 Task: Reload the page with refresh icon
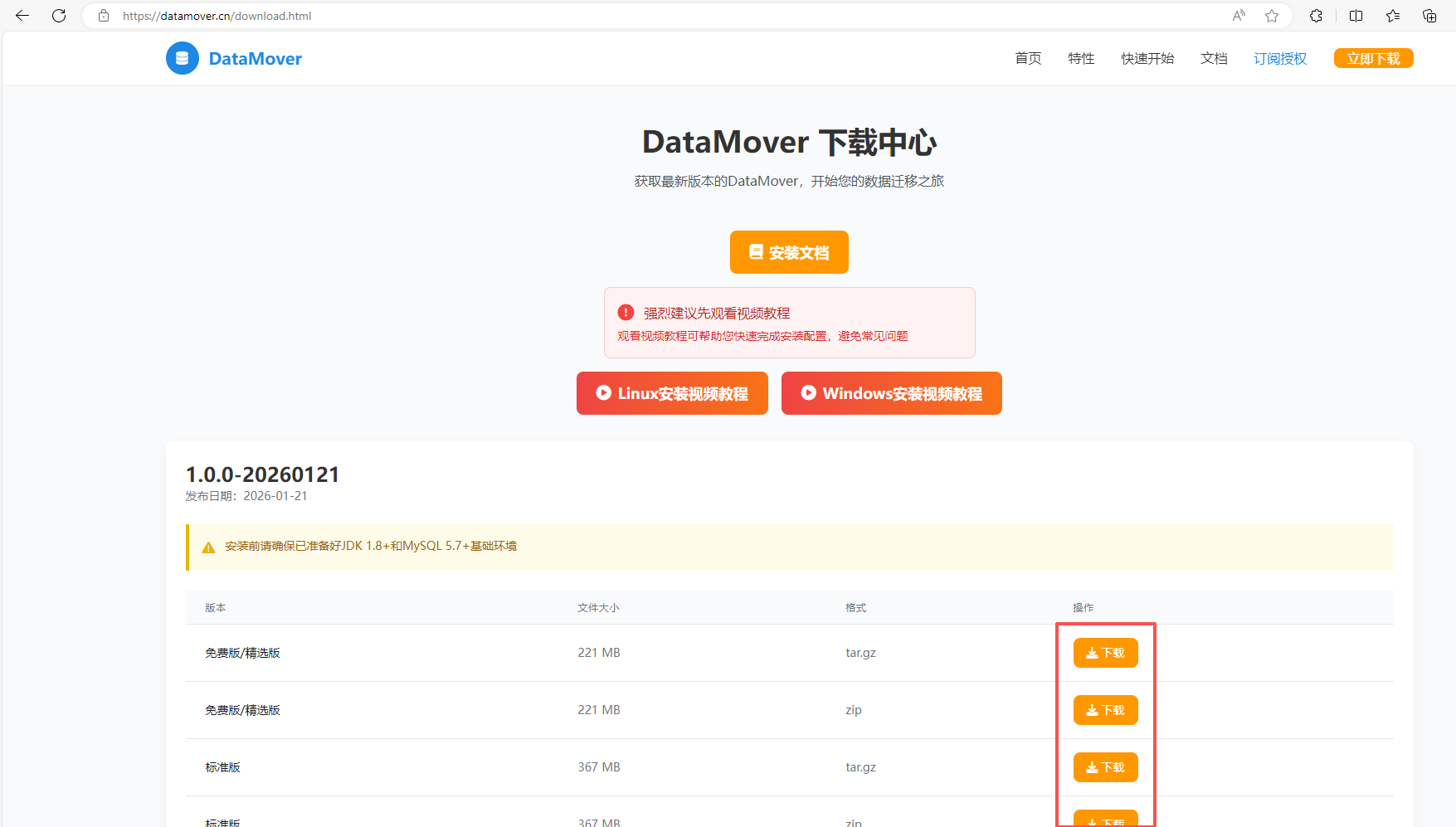point(59,16)
